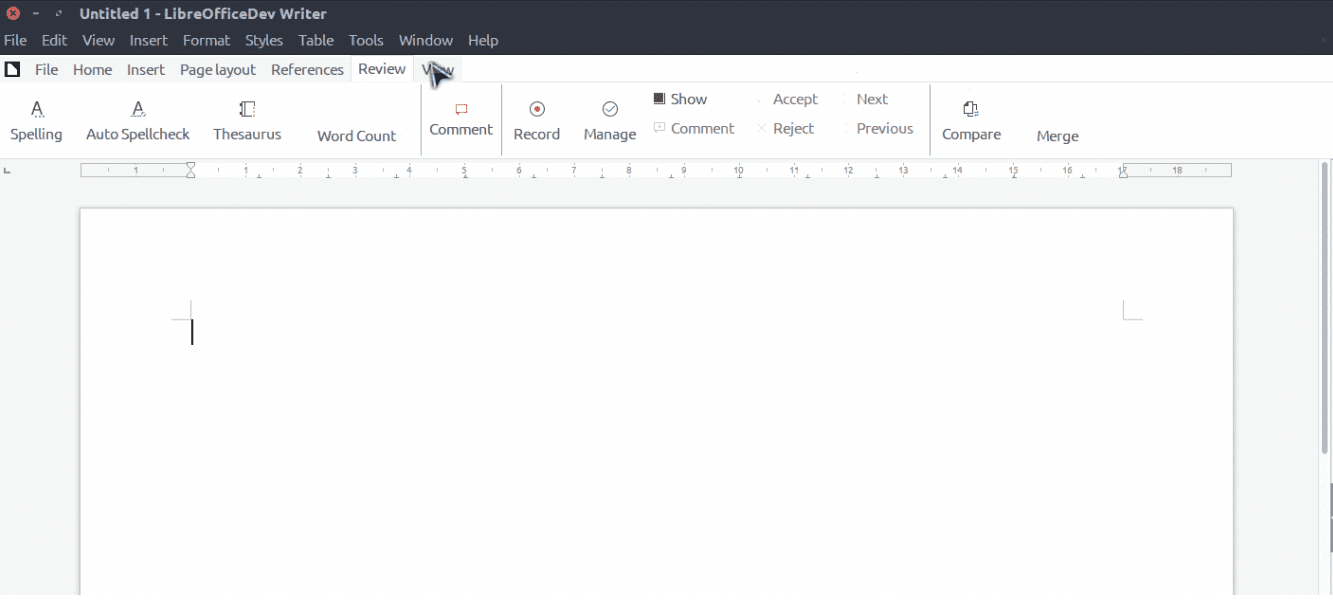Open the Edit menu

click(x=54, y=40)
